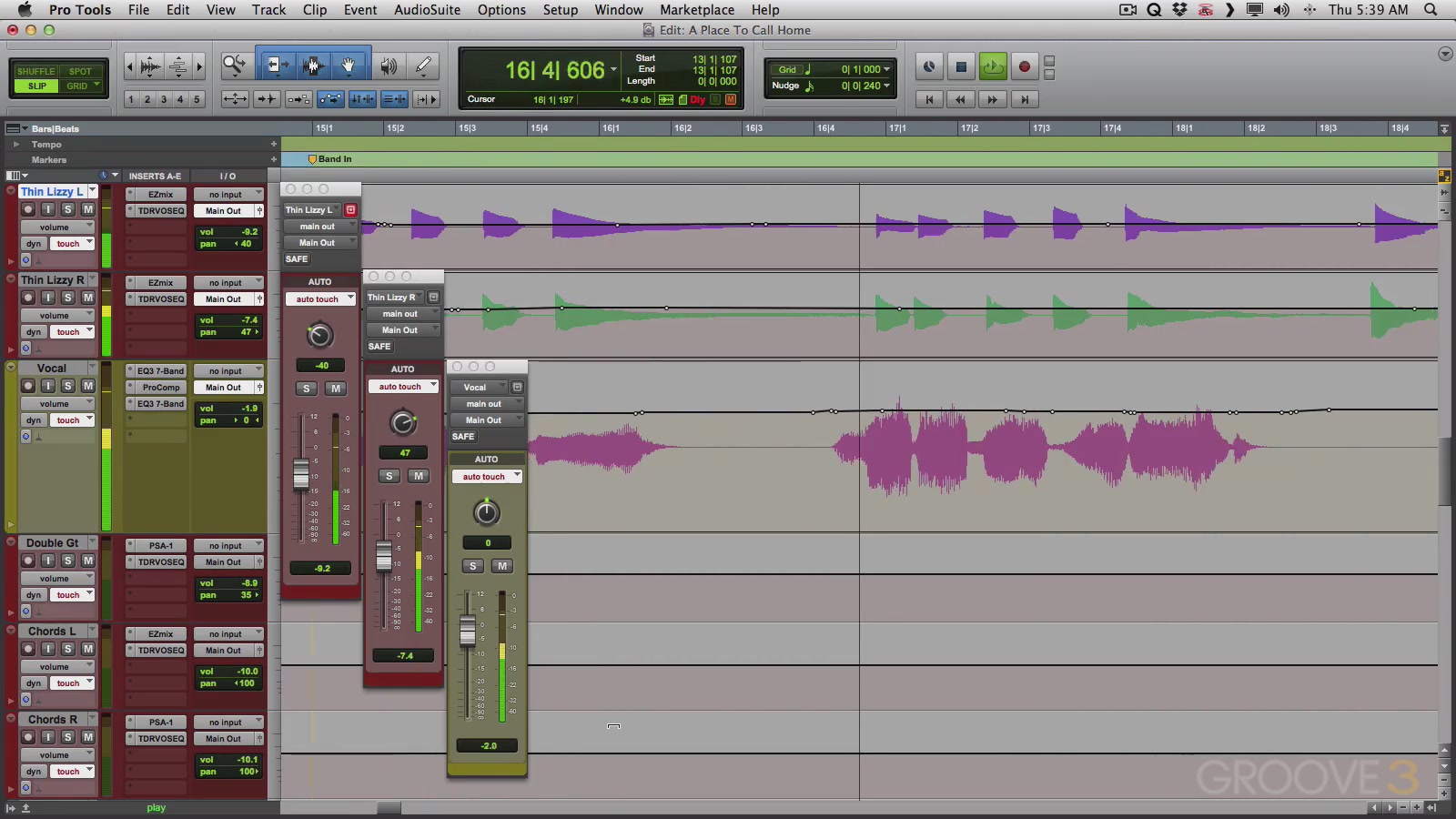Screen dimensions: 1456x819
Task: Open volume view selector on Vocal track
Action: click(x=59, y=404)
